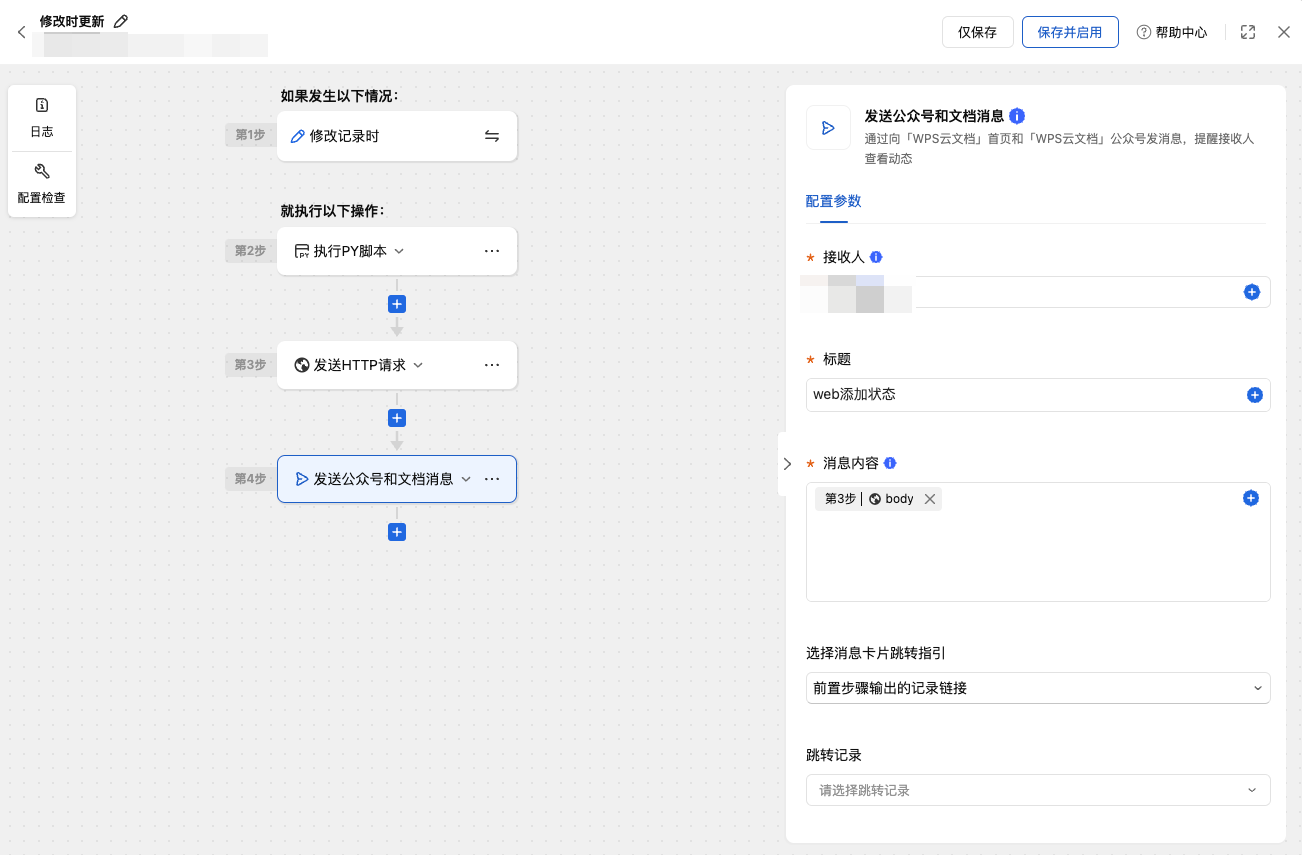Open 选择消息卡片跳转指引 dropdown

(x=1038, y=688)
